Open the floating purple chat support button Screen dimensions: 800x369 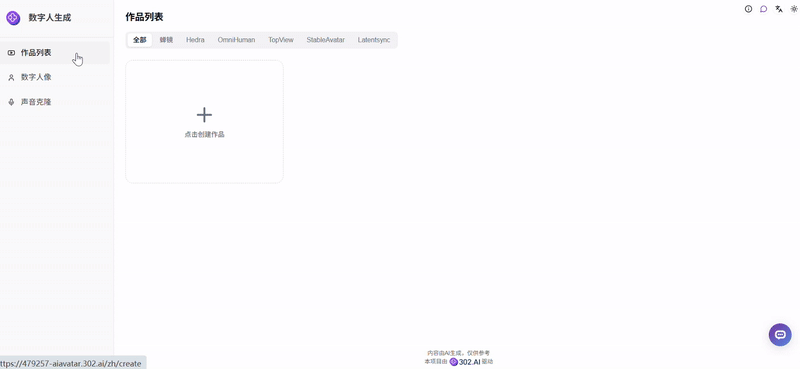780,335
